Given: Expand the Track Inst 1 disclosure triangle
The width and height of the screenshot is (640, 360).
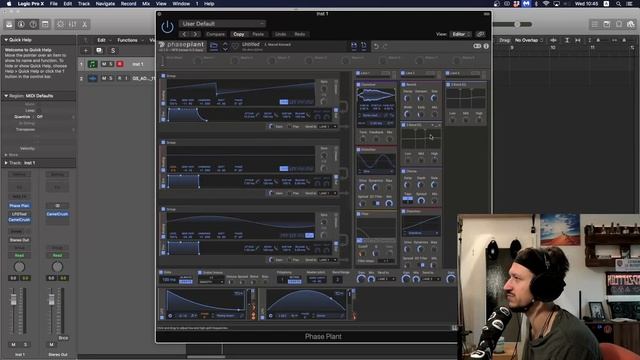Looking at the screenshot, I should coord(6,163).
